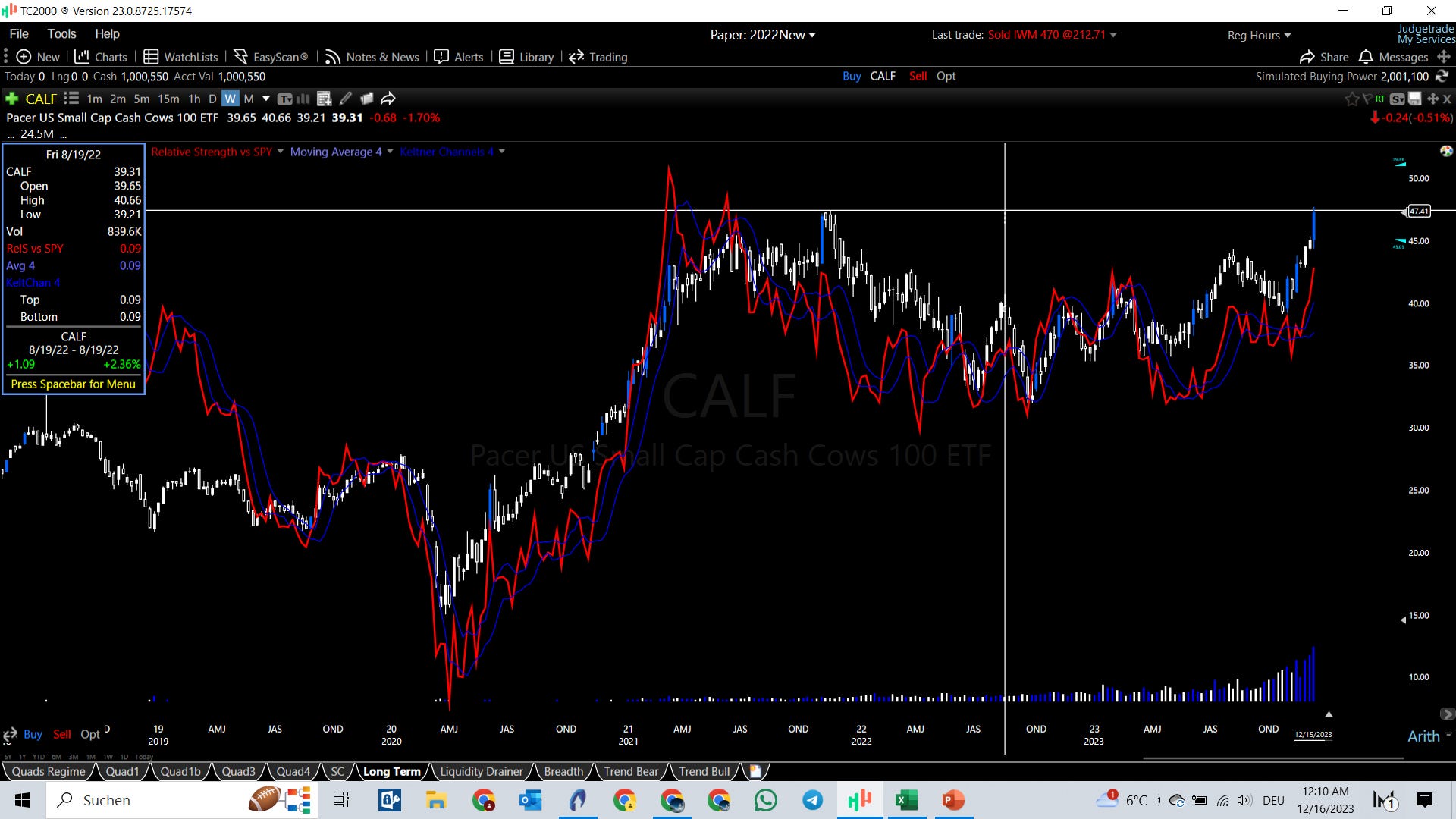Open the Tools menu
The height and width of the screenshot is (819, 1456).
[61, 33]
